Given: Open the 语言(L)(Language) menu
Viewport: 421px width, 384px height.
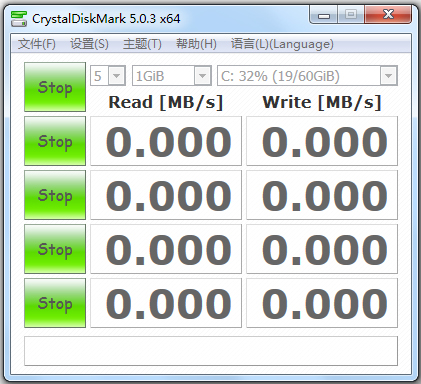Looking at the screenshot, I should (282, 44).
